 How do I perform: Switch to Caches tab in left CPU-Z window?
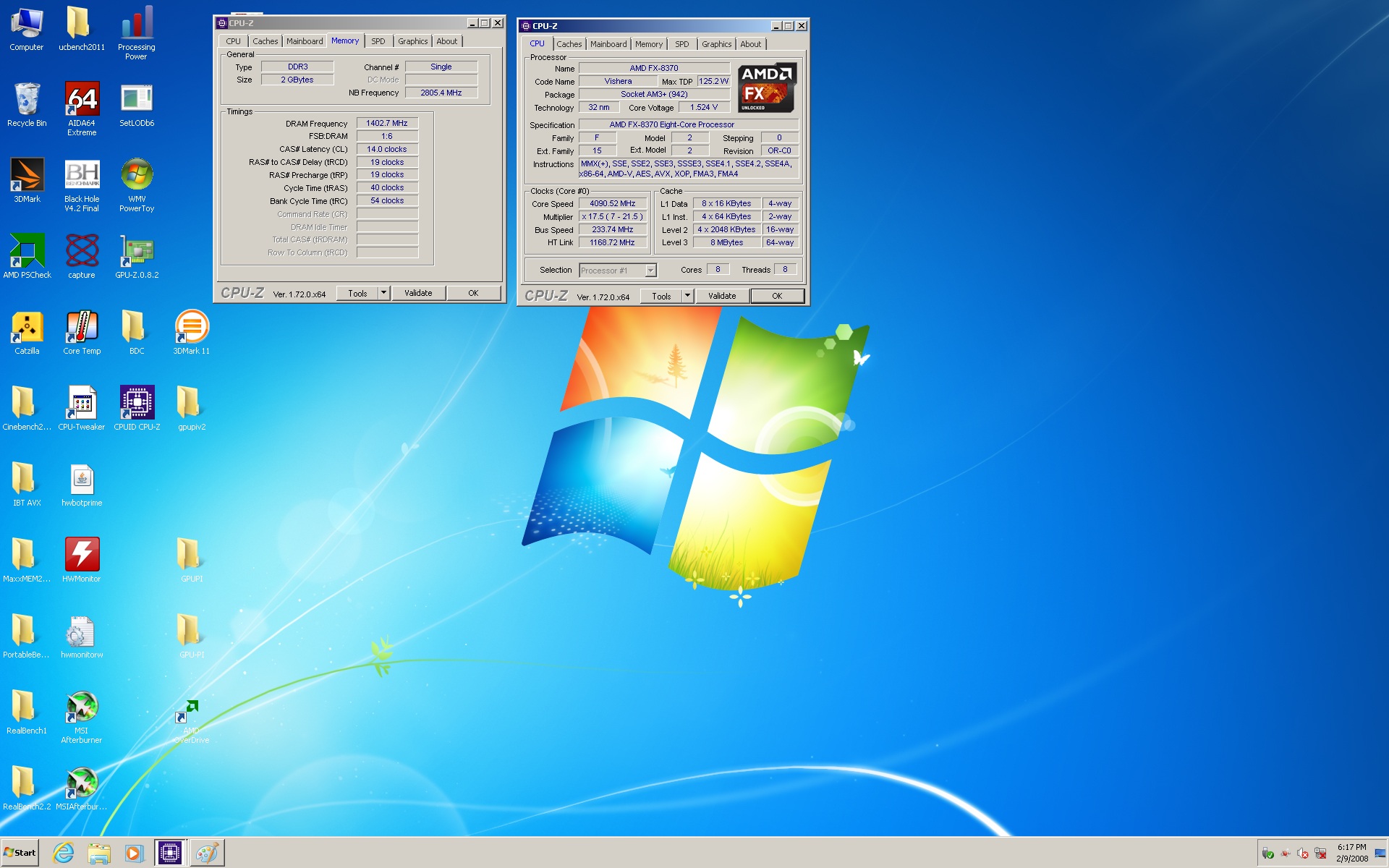(x=265, y=41)
